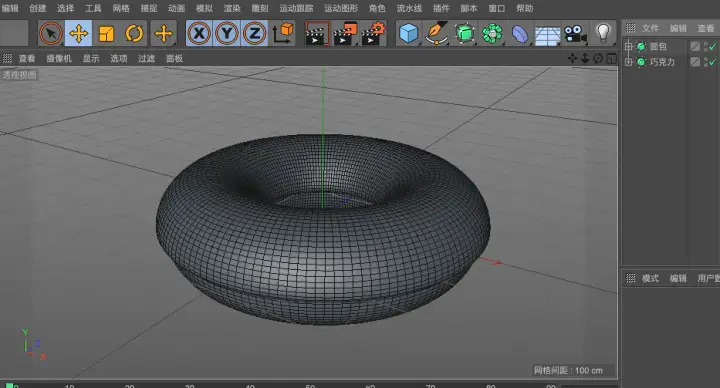This screenshot has width=720, height=388.
Task: Choose the Scale tool
Action: coord(106,34)
